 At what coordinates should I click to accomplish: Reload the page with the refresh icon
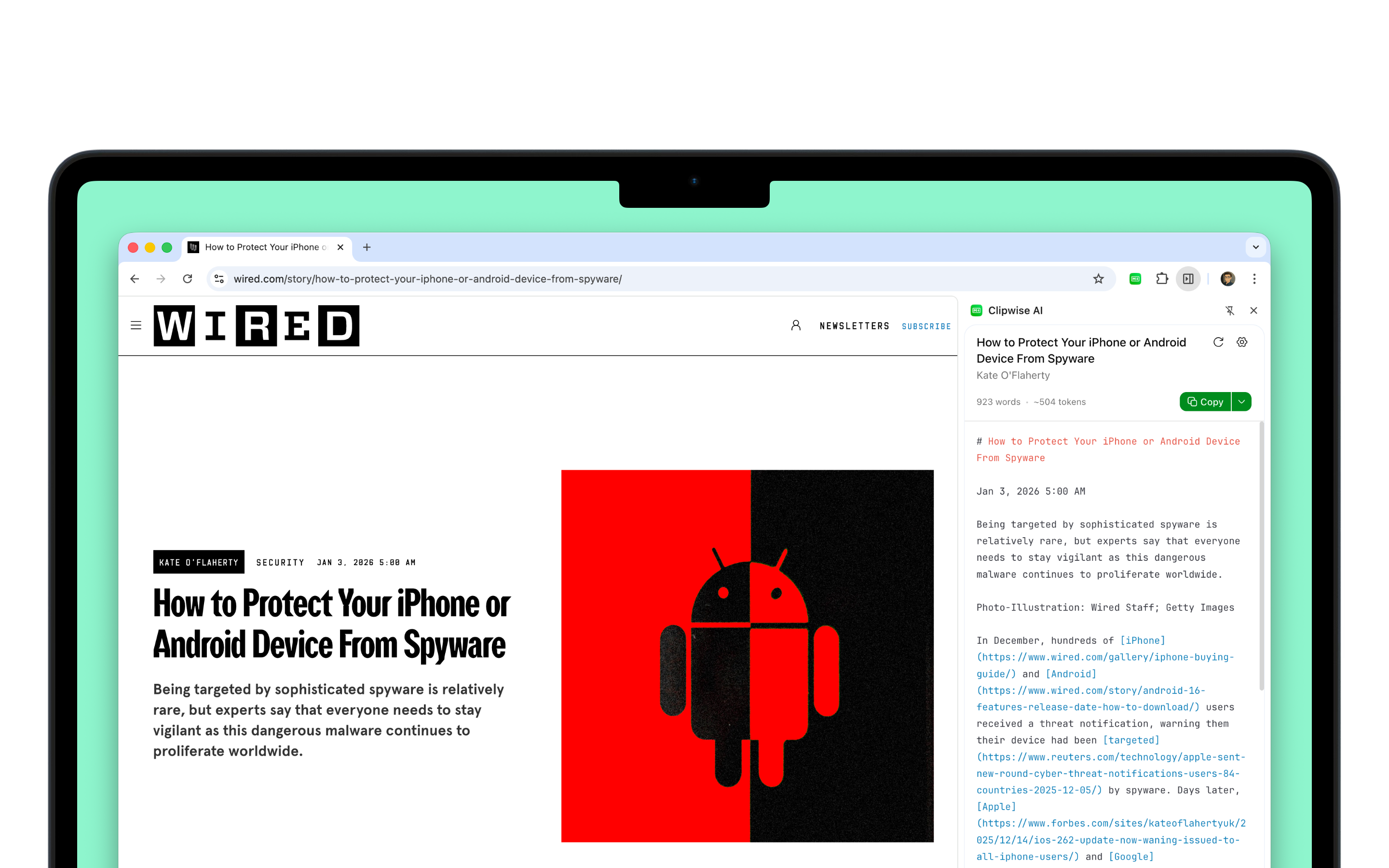188,279
